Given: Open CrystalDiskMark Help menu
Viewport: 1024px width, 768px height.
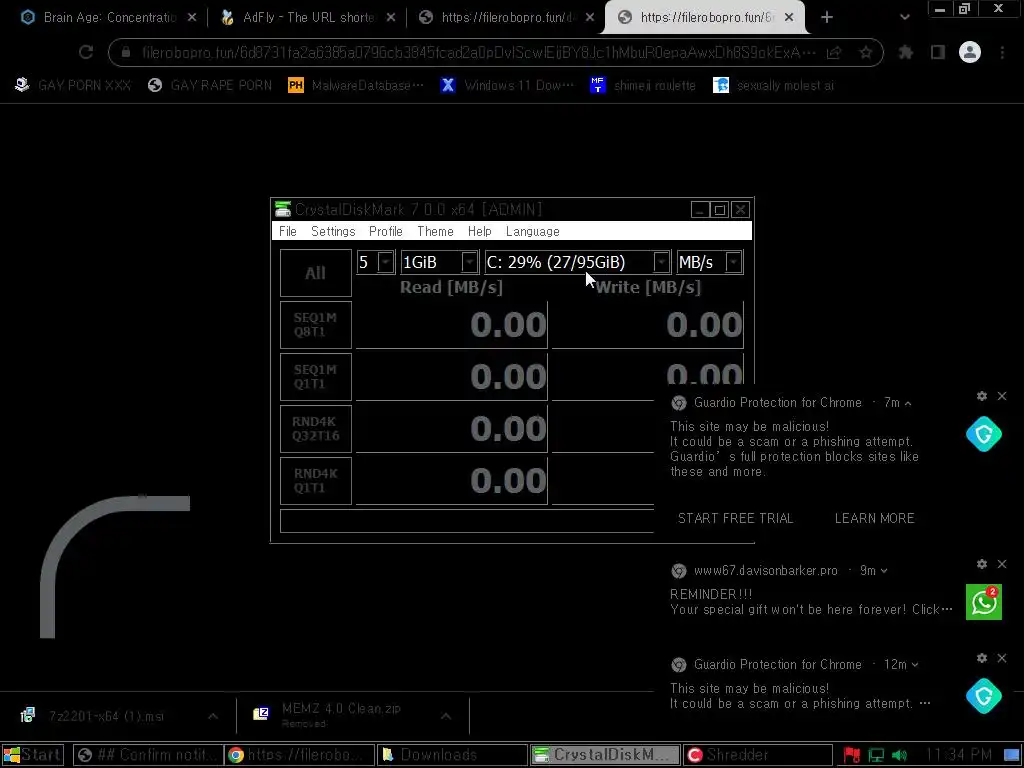Looking at the screenshot, I should (x=479, y=231).
